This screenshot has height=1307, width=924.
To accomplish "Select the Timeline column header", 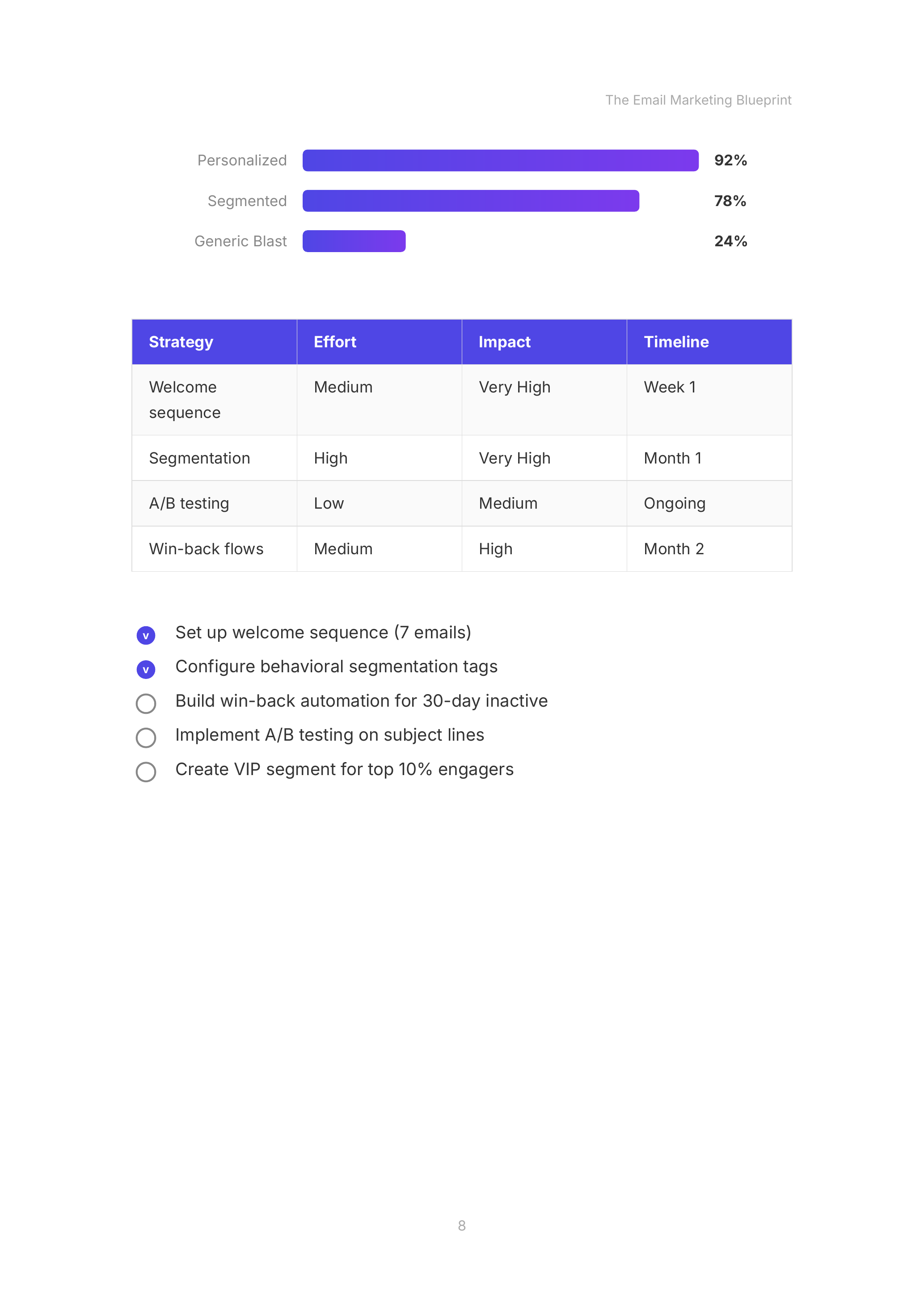I will 676,342.
